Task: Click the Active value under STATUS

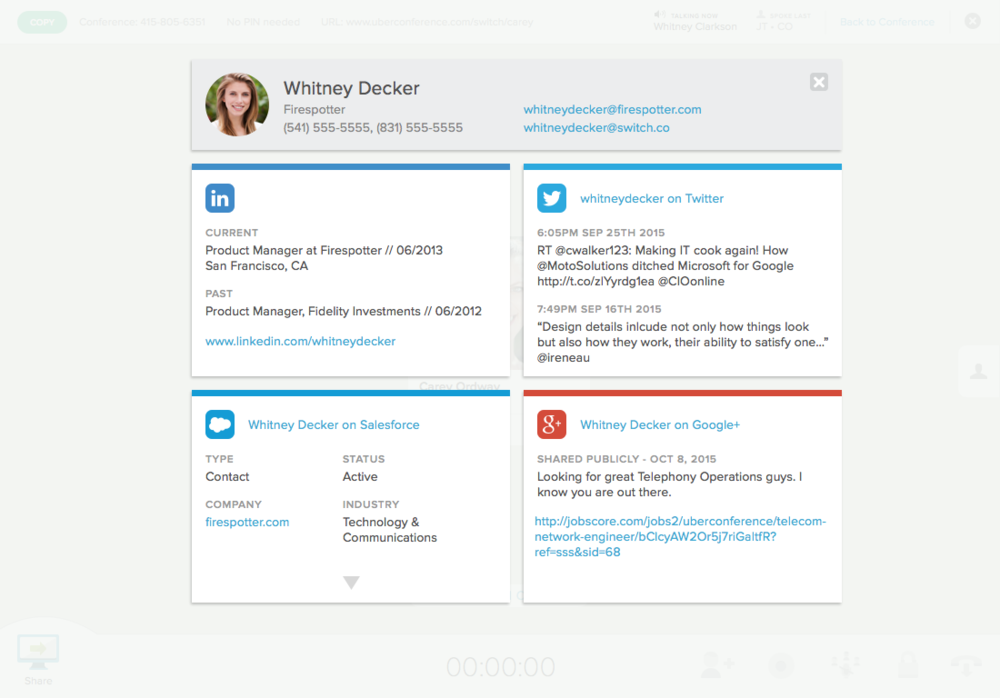Action: 360,477
